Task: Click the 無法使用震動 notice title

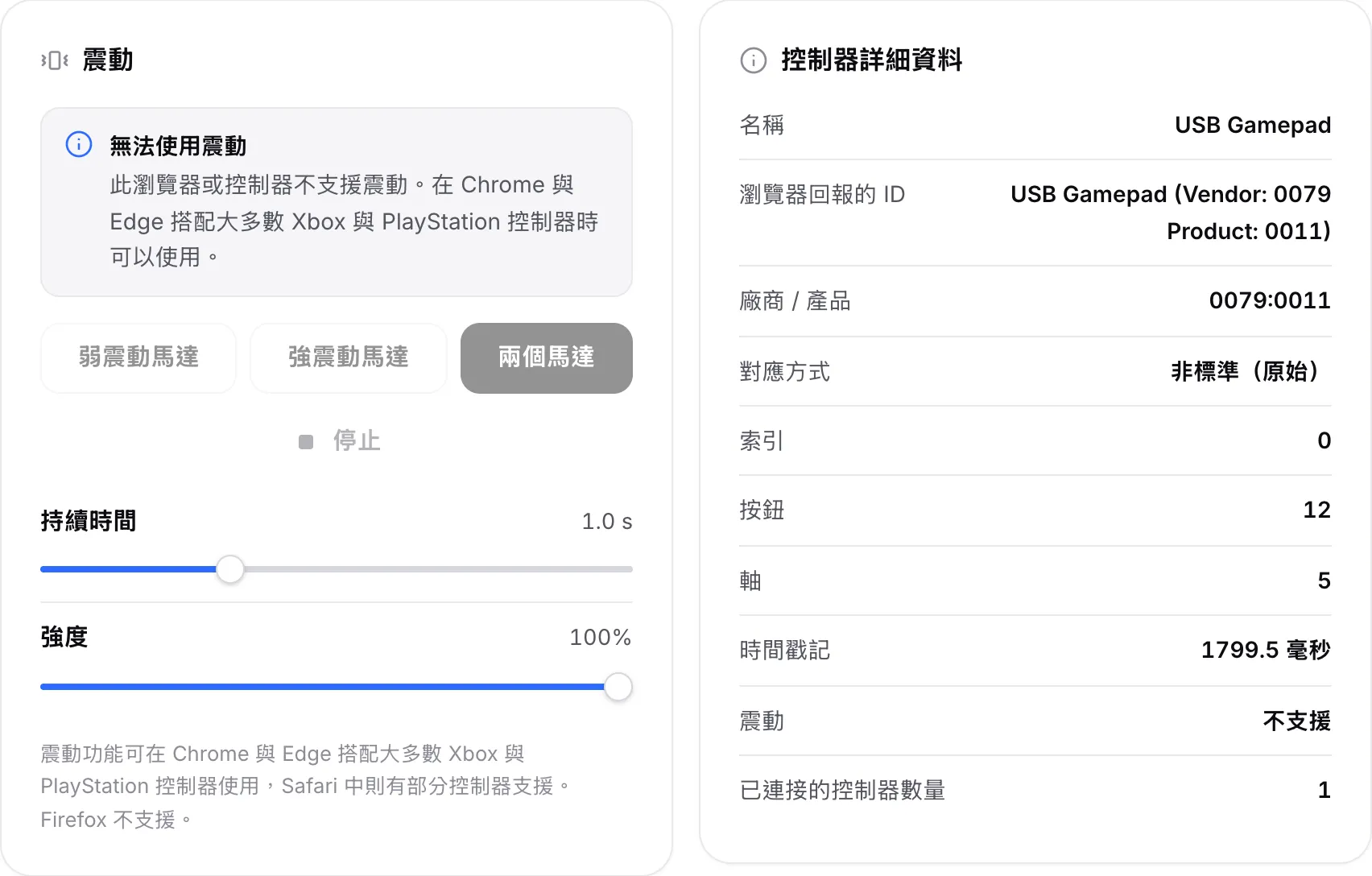Action: pos(178,146)
